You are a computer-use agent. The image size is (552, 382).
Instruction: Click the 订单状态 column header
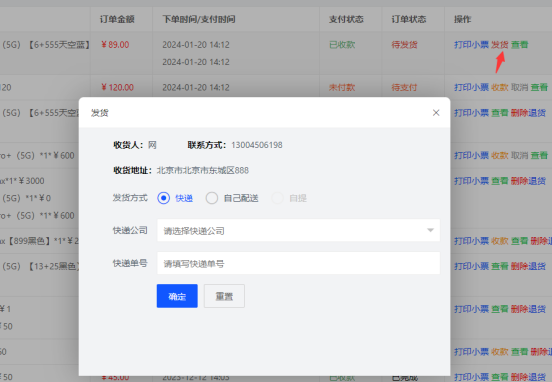(x=409, y=19)
